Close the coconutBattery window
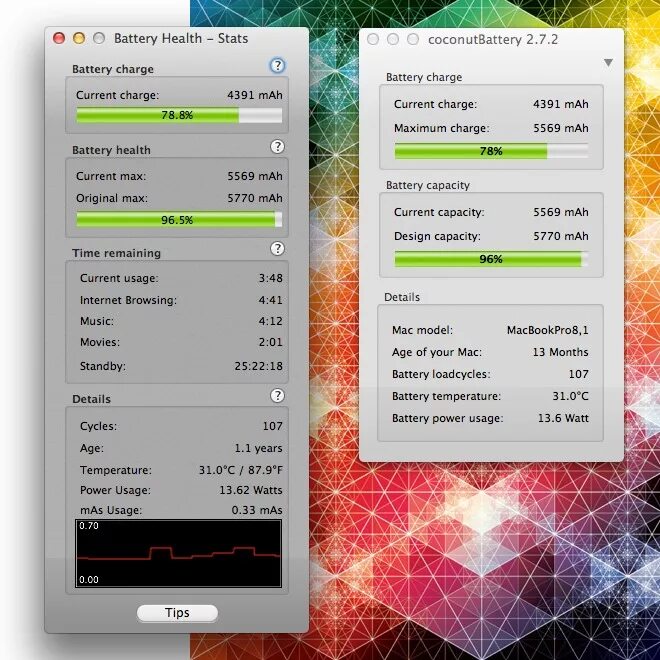 tap(373, 39)
